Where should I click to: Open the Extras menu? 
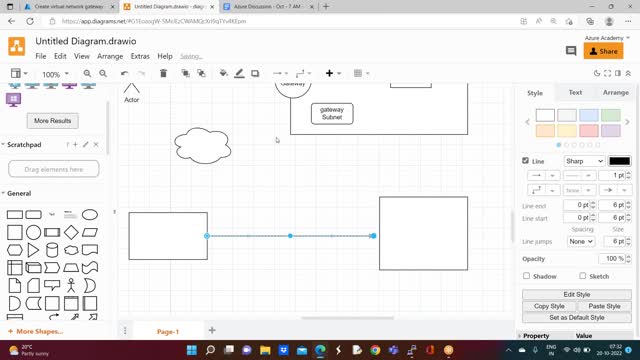point(140,56)
